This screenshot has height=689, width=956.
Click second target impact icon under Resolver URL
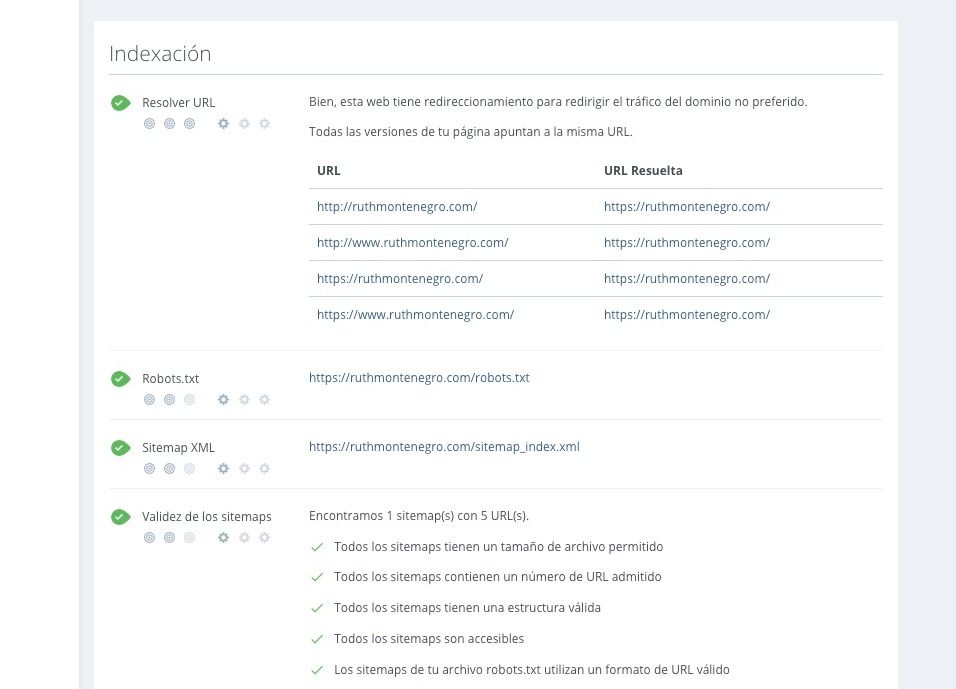[x=169, y=124]
